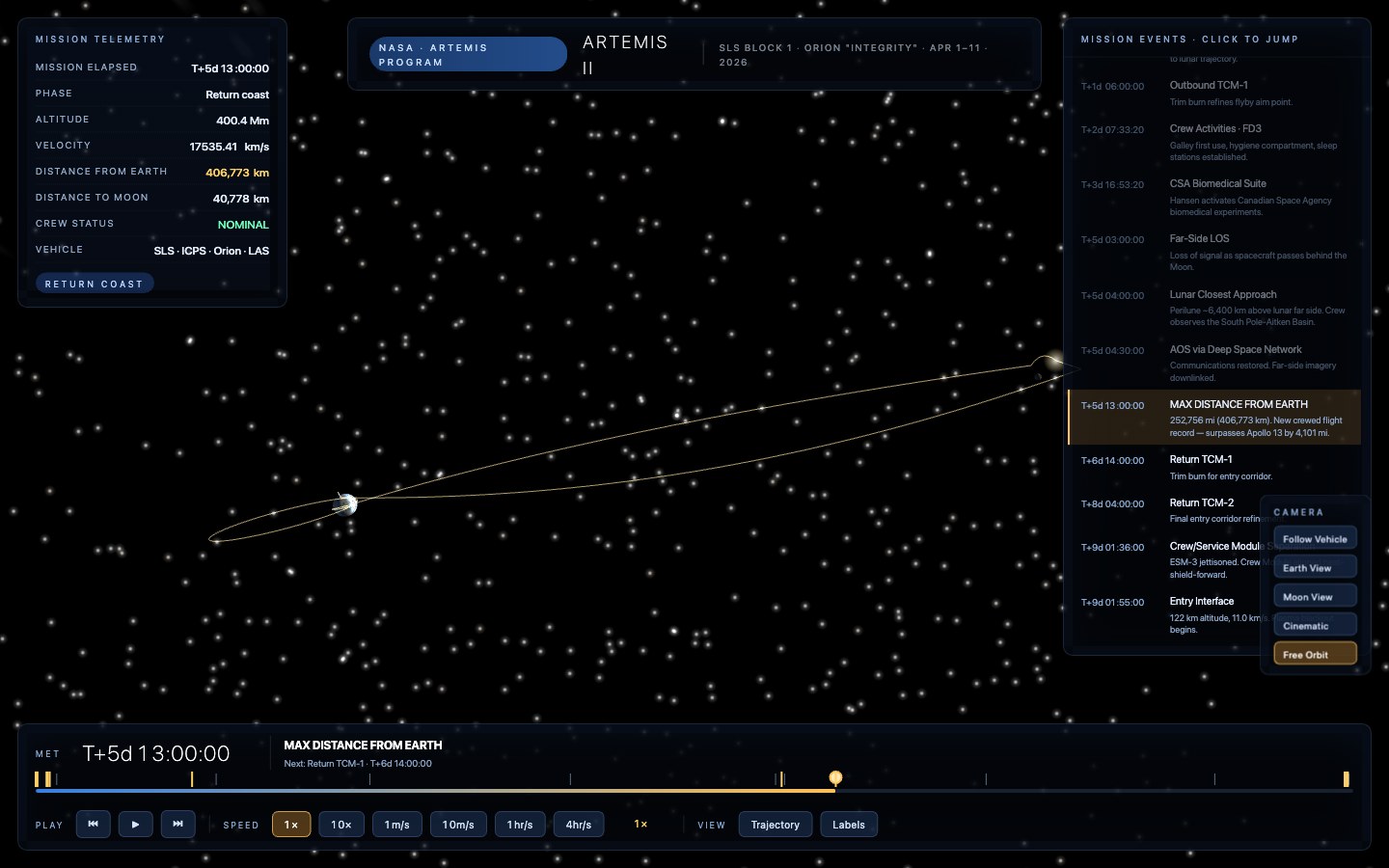Click the distance from Earth value 406,773 km
Viewport: 1389px width, 868px height.
click(237, 173)
